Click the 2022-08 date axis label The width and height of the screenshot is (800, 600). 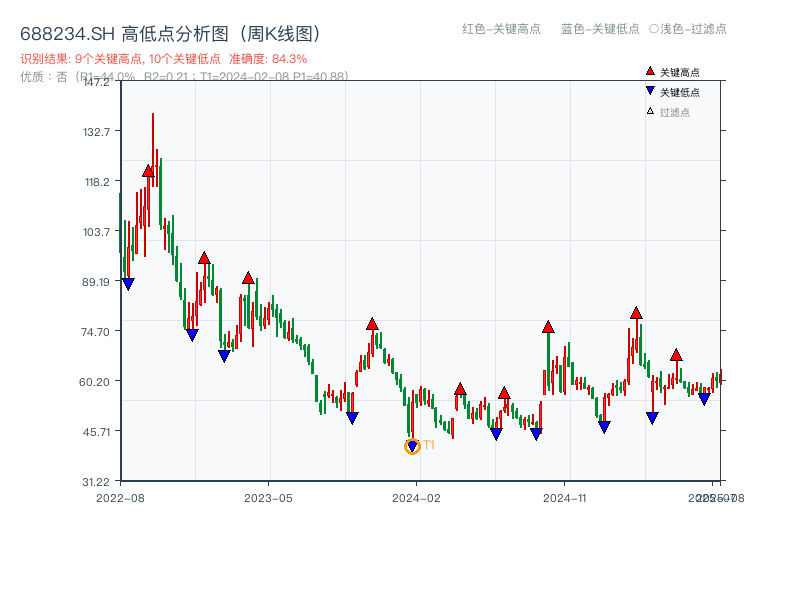122,496
